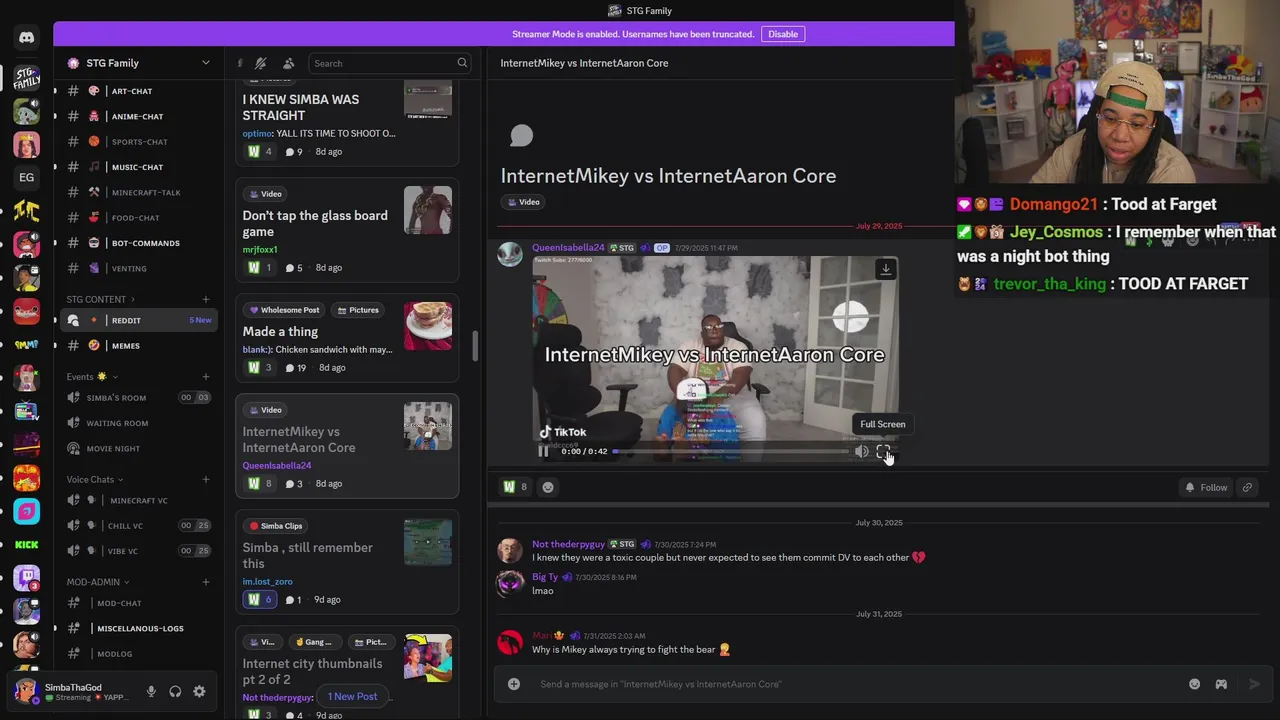
Task: Open the MUSIC-CHAT channel
Action: (138, 167)
